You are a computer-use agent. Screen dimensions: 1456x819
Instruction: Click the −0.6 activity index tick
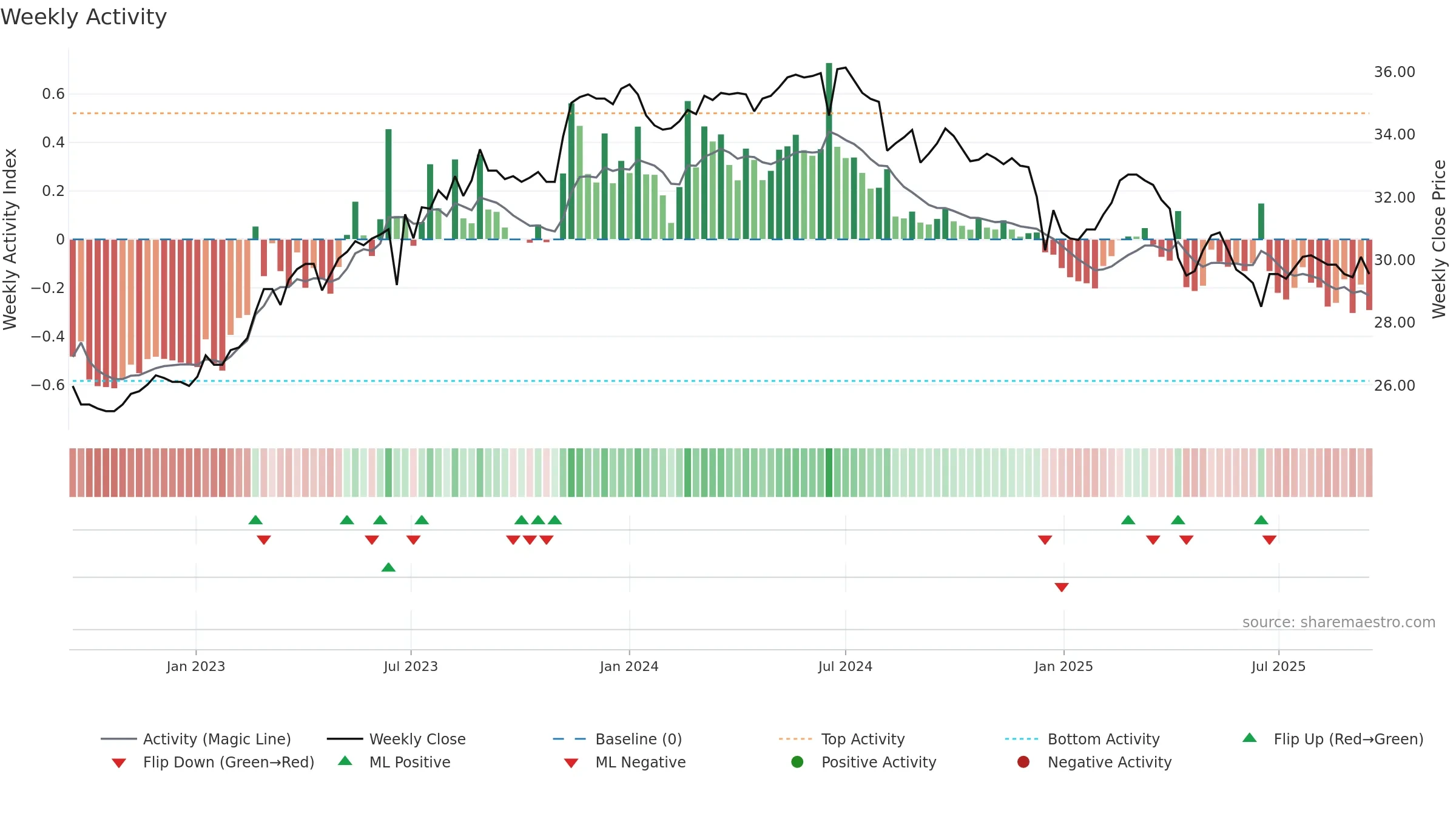47,385
